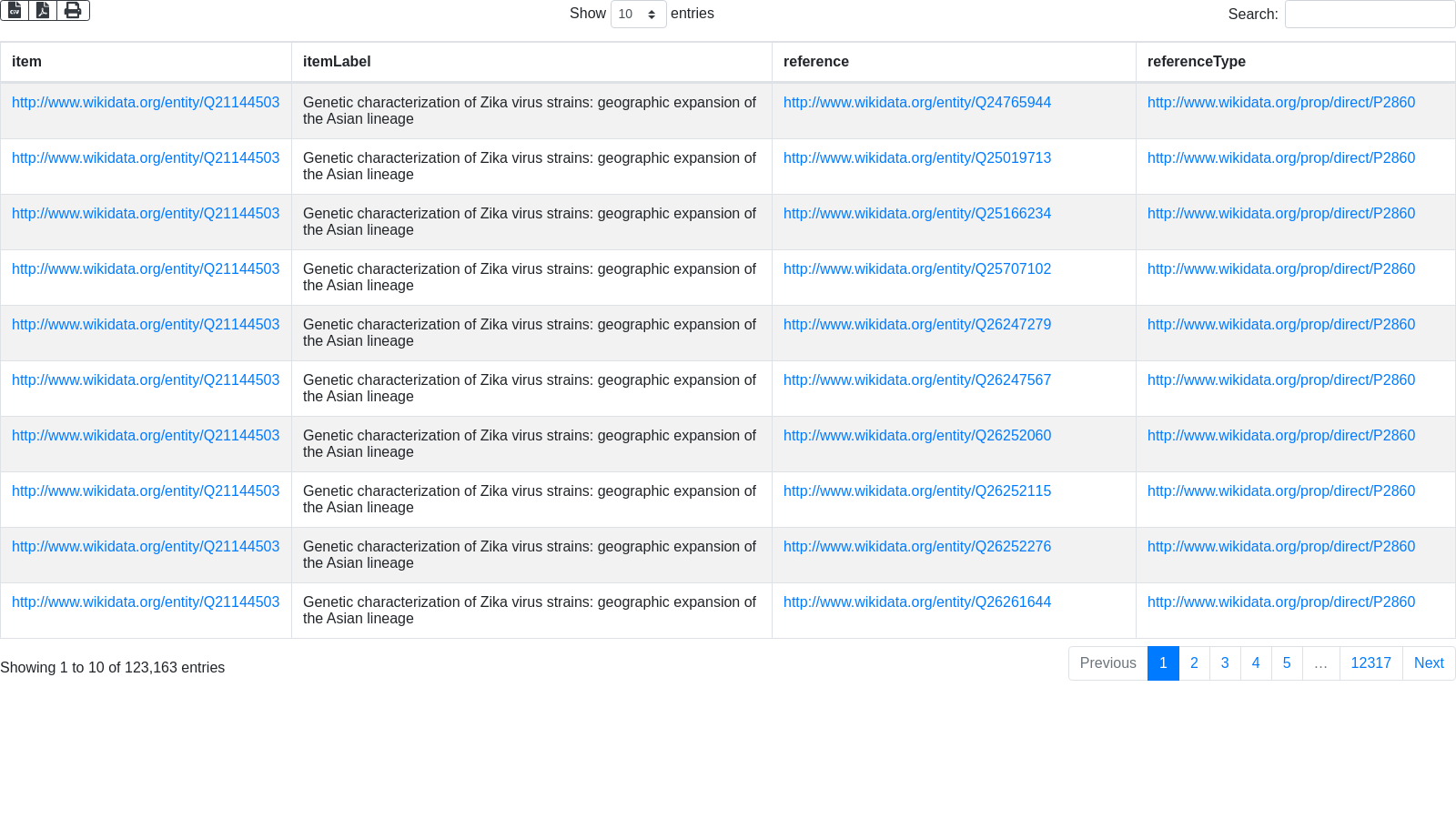Print the table
Image resolution: width=1456 pixels, height=819 pixels.
(x=73, y=10)
